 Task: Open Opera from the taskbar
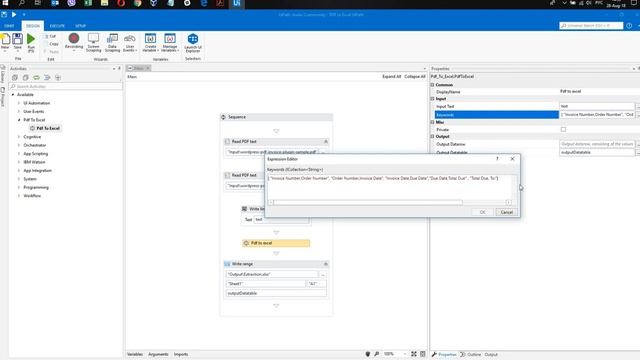[x=121, y=3]
